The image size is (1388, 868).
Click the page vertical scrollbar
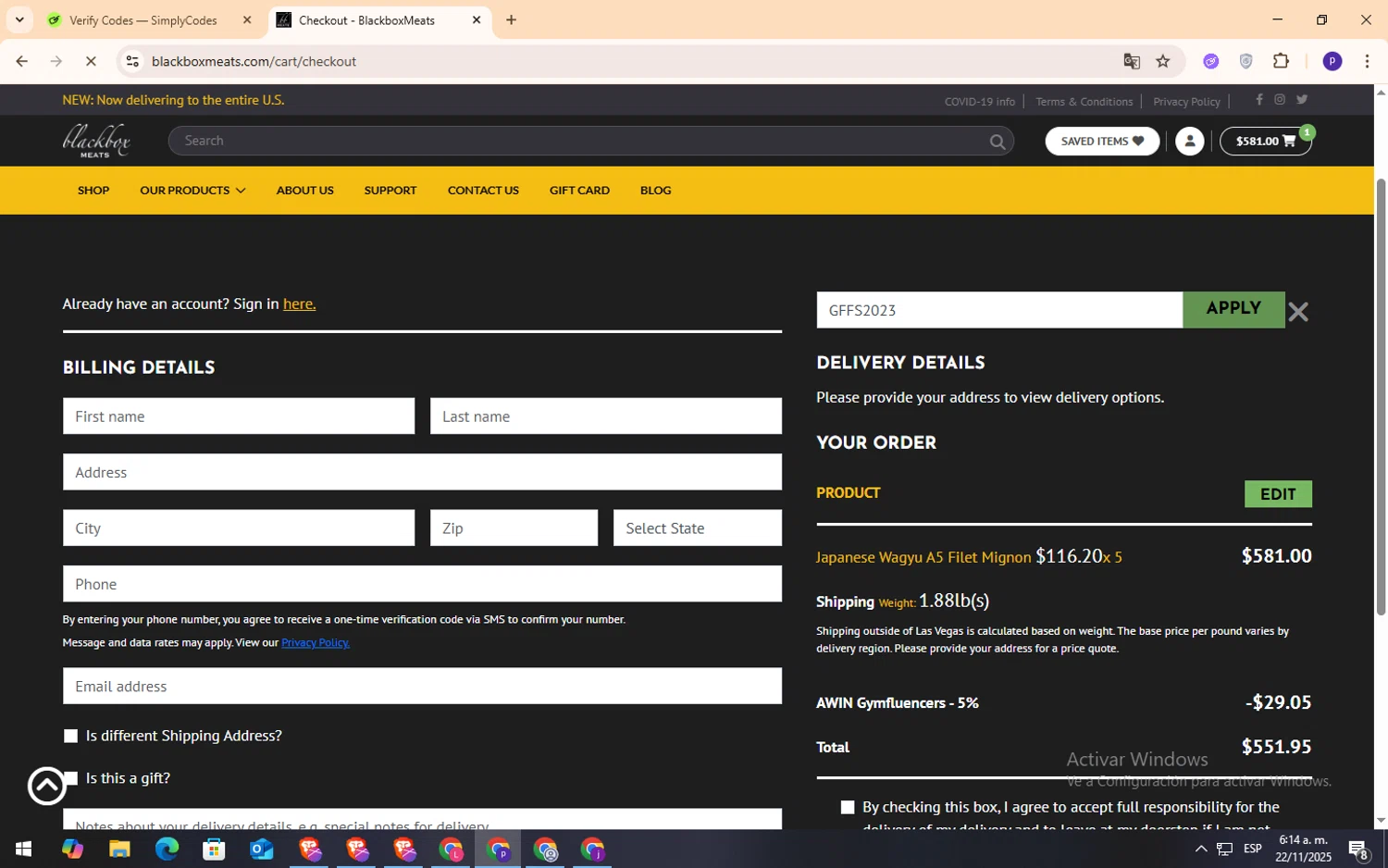point(1381,396)
